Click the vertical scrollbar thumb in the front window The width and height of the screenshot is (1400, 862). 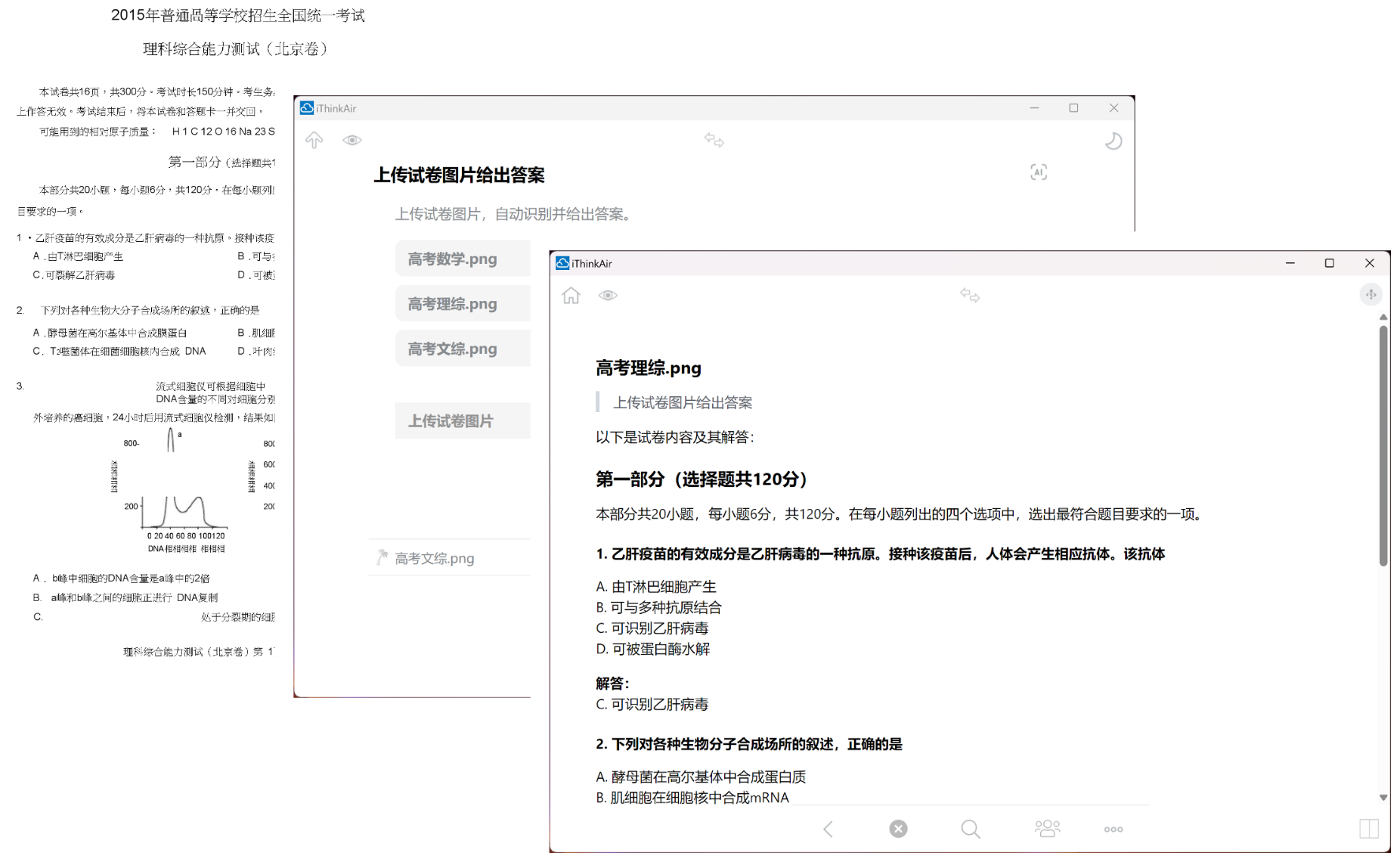point(1383,446)
